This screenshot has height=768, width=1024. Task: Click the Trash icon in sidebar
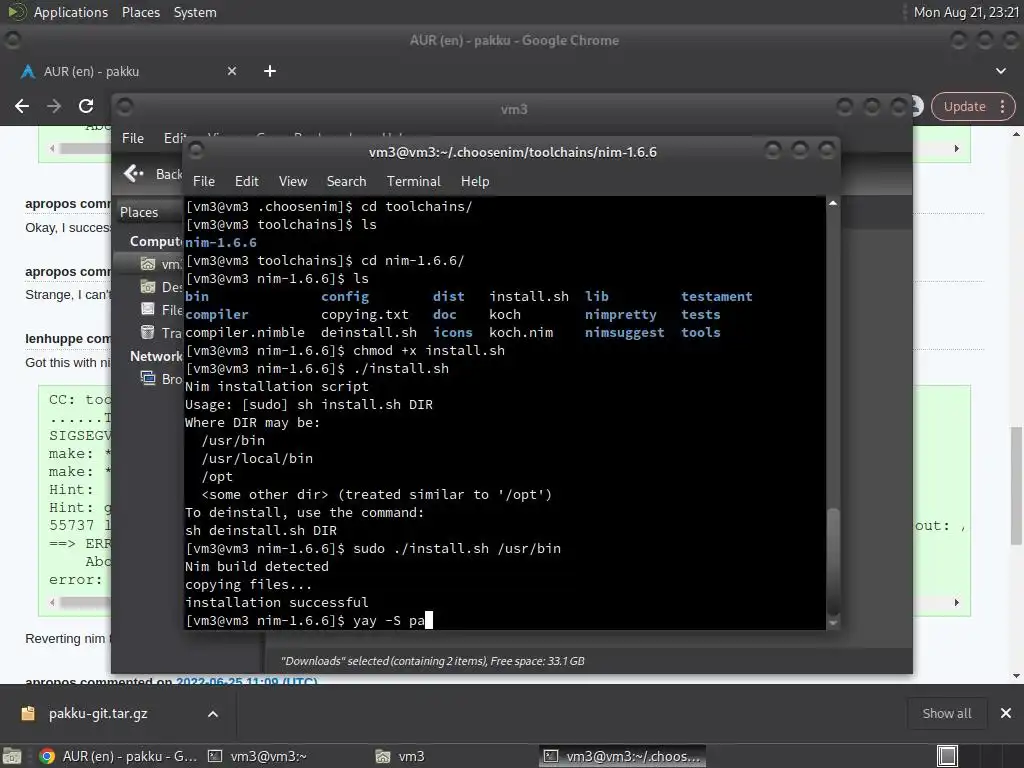148,332
